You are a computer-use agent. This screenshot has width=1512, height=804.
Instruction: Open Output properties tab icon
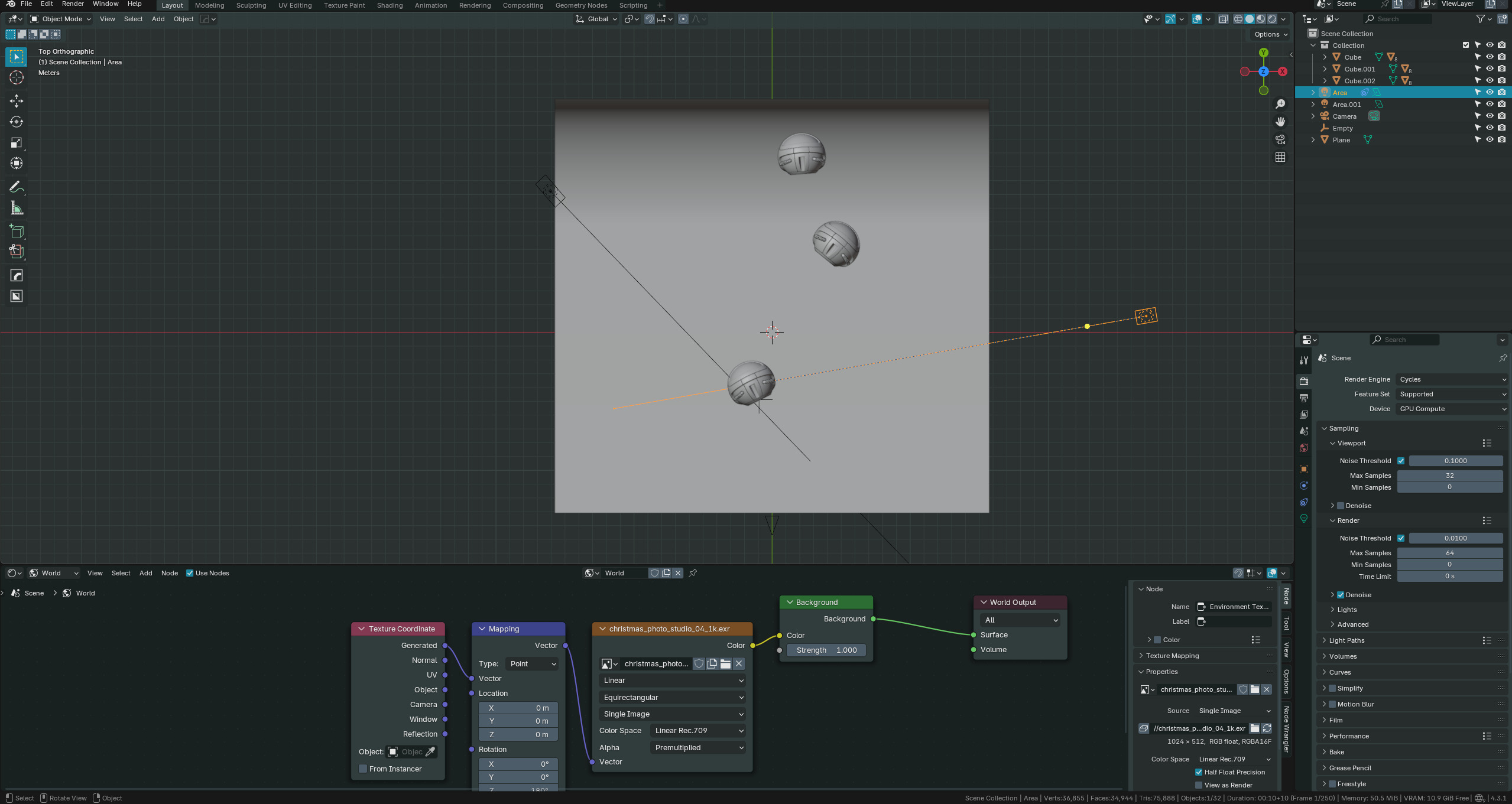(x=1304, y=398)
